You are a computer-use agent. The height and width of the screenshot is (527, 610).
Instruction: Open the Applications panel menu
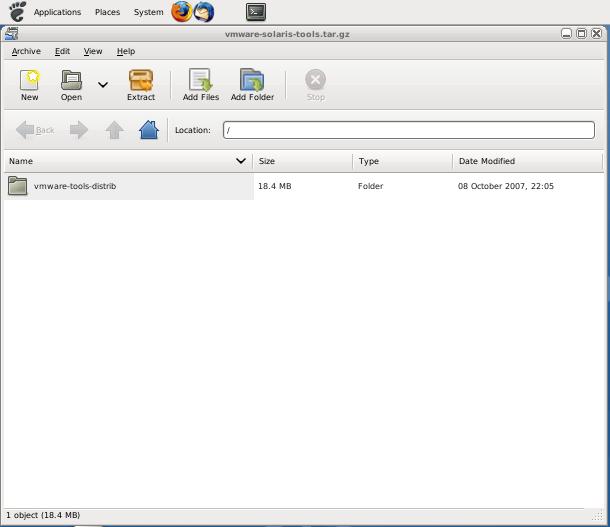57,12
